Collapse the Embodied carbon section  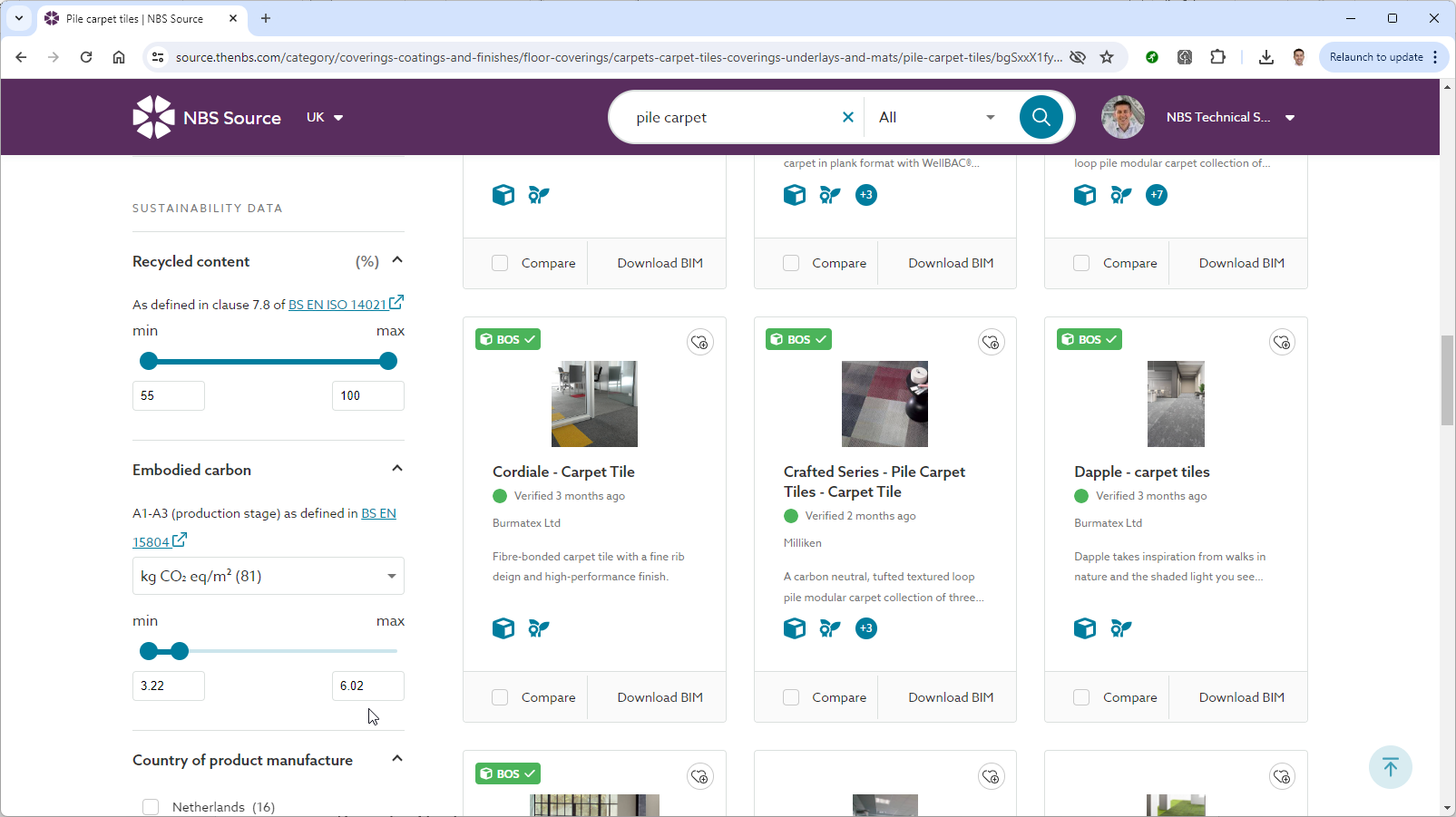tap(397, 469)
